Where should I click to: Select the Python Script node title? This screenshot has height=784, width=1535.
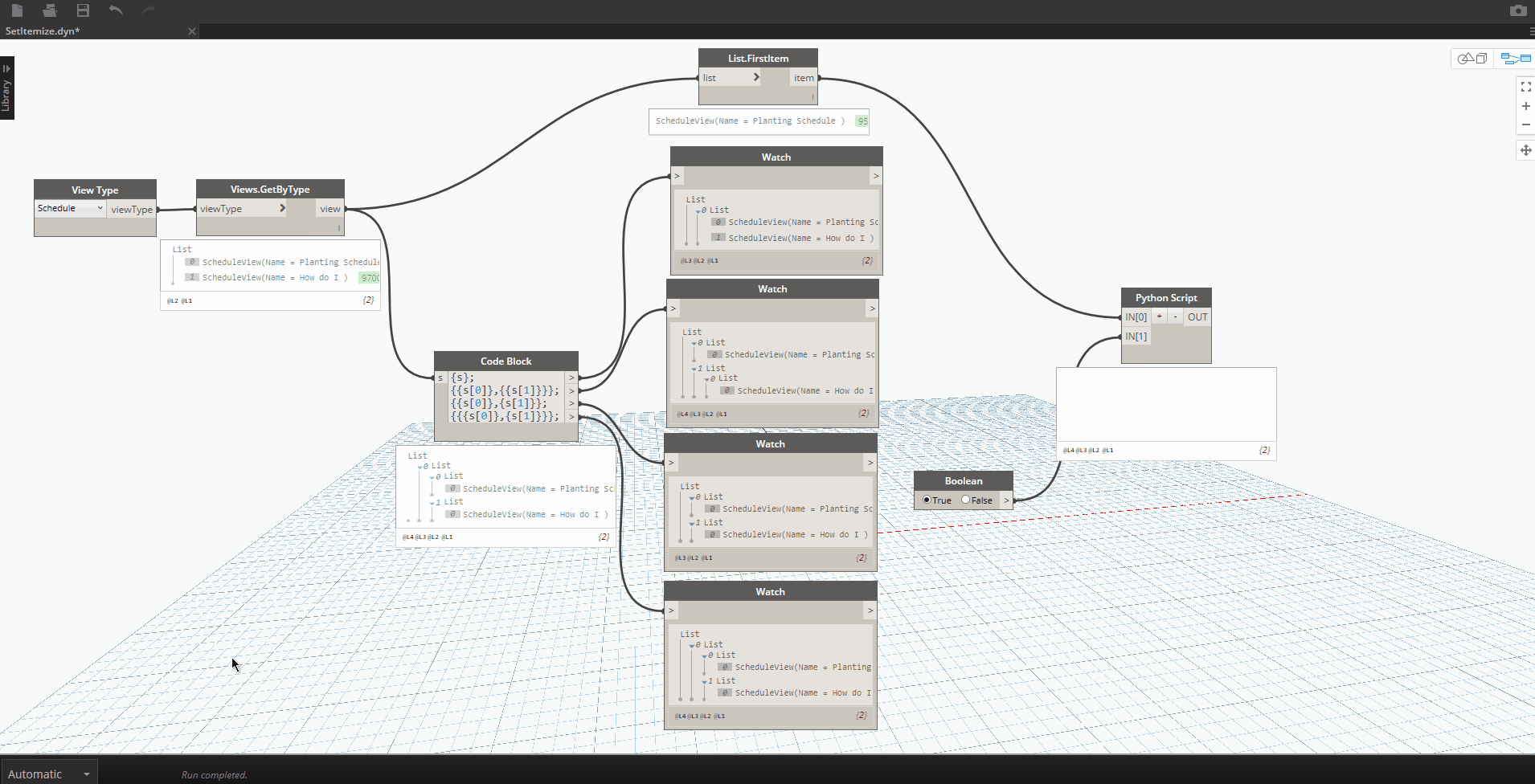click(1166, 297)
